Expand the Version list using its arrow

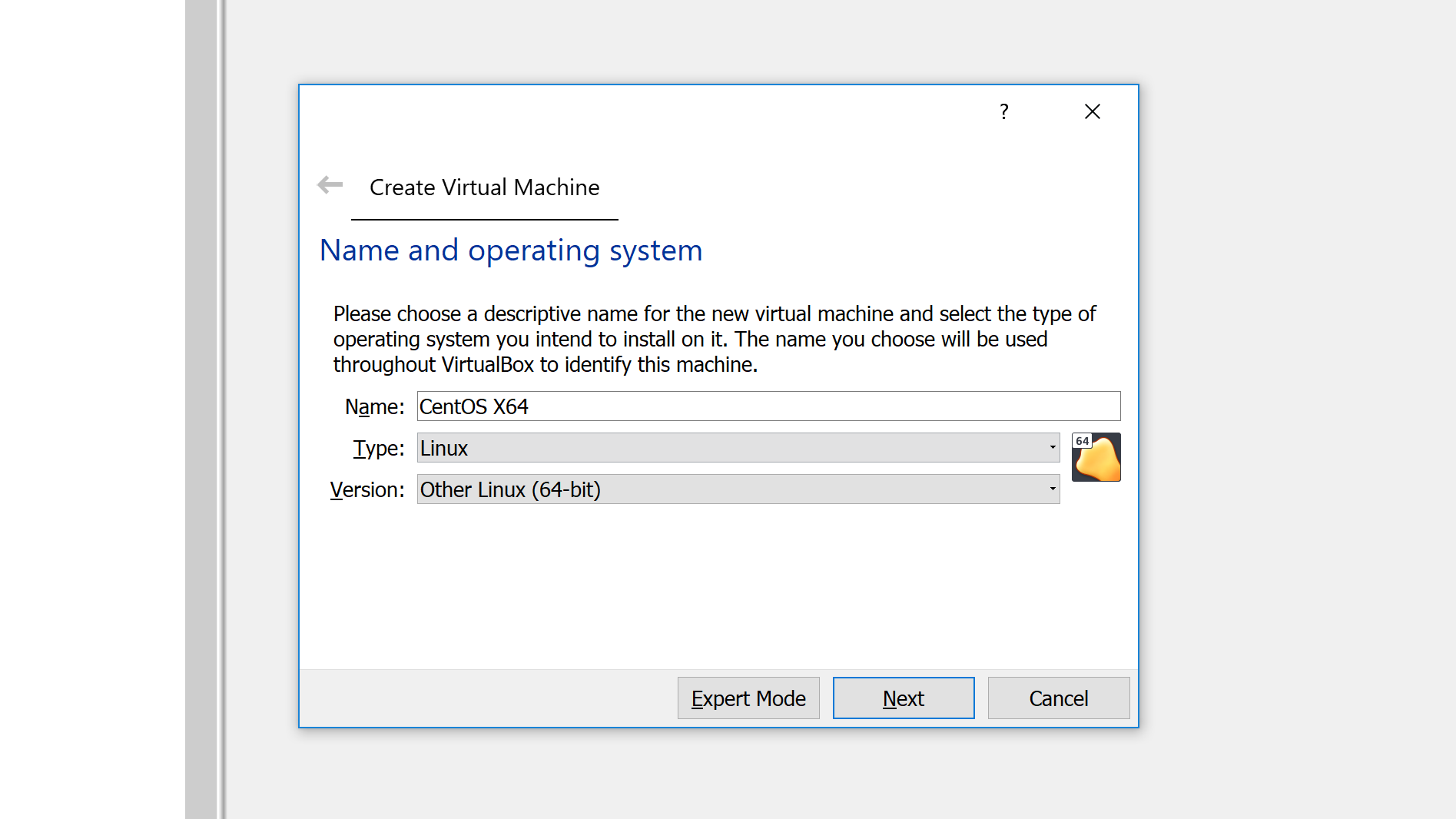[1052, 489]
